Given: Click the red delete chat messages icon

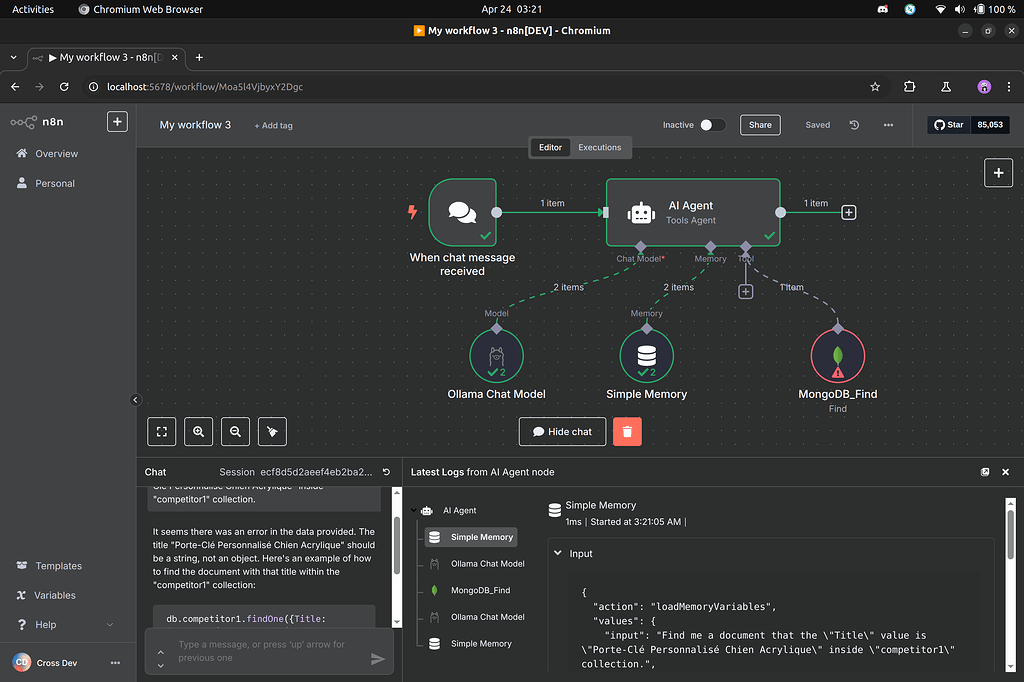Looking at the screenshot, I should (x=627, y=431).
